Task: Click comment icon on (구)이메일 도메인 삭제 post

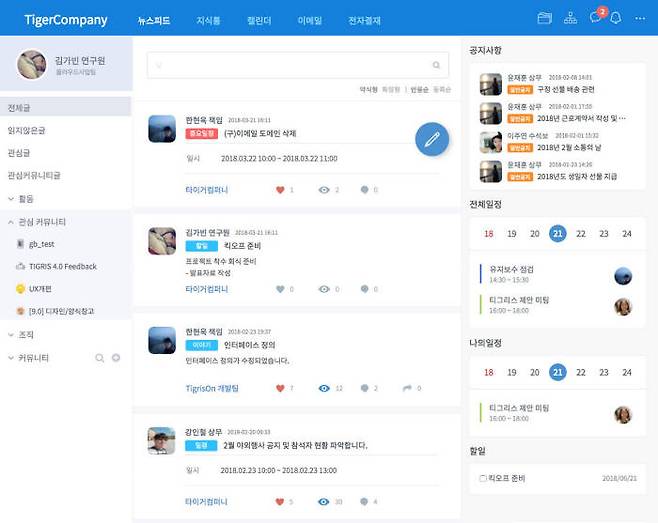Action: click(364, 190)
